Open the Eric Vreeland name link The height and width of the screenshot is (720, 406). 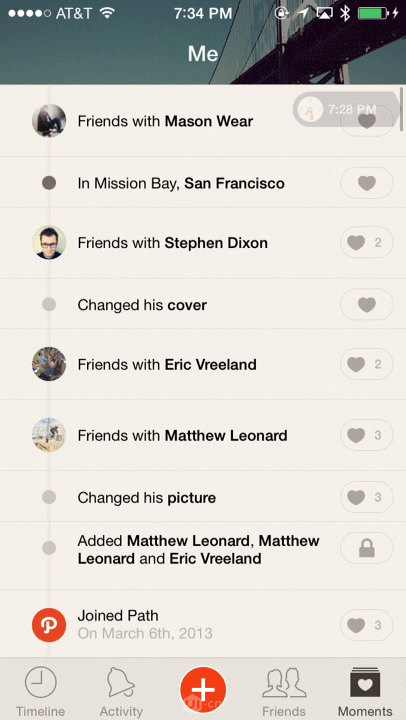[x=210, y=365]
